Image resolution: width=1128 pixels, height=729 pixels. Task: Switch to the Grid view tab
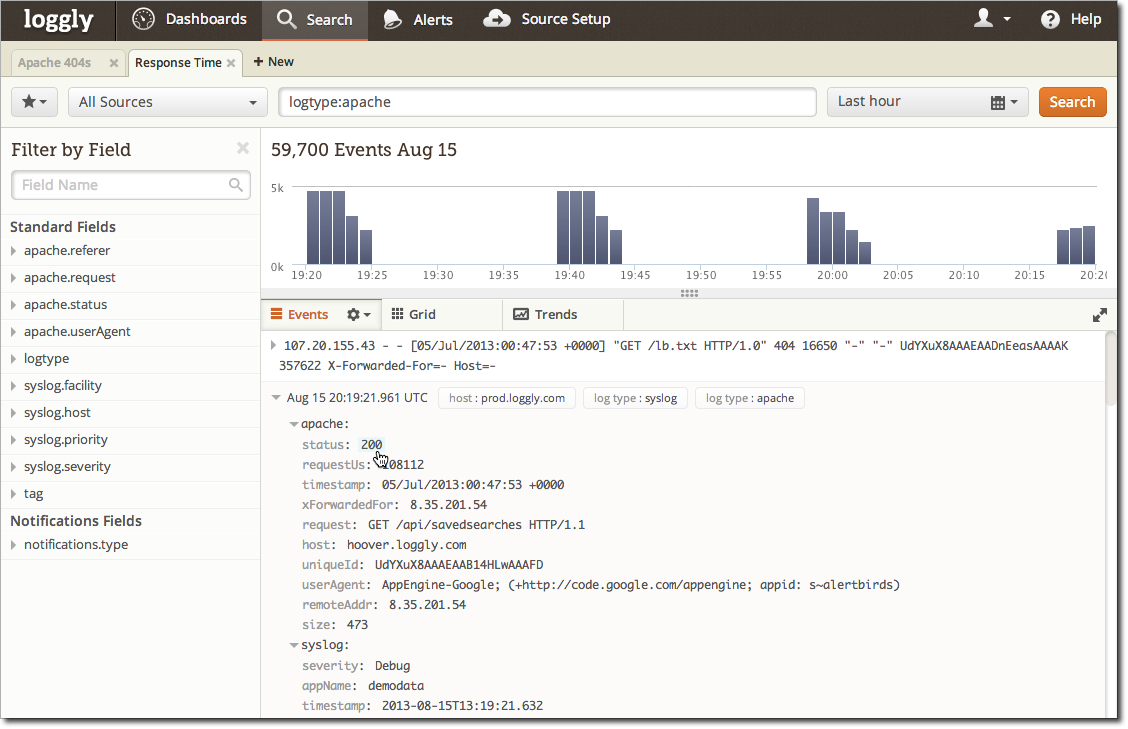pyautogui.click(x=413, y=314)
